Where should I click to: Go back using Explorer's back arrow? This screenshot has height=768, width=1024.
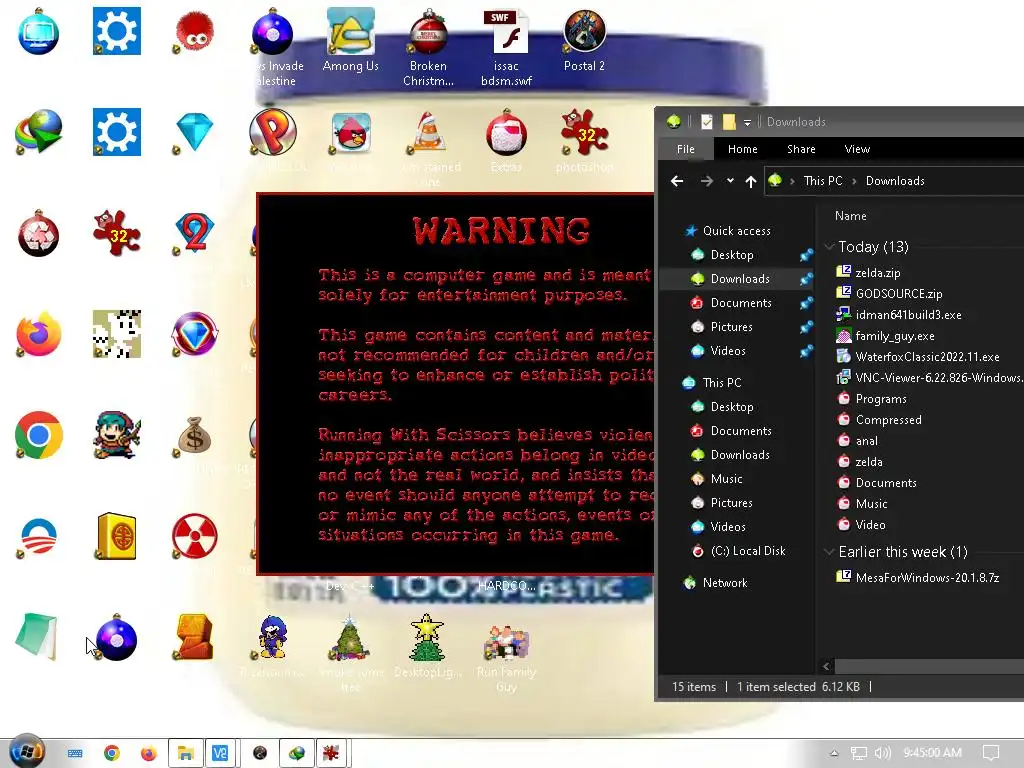point(677,181)
